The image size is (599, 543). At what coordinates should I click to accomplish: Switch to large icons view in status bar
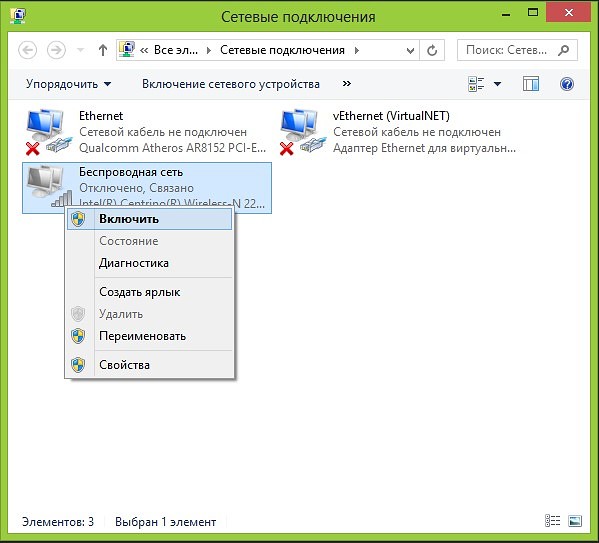click(575, 520)
